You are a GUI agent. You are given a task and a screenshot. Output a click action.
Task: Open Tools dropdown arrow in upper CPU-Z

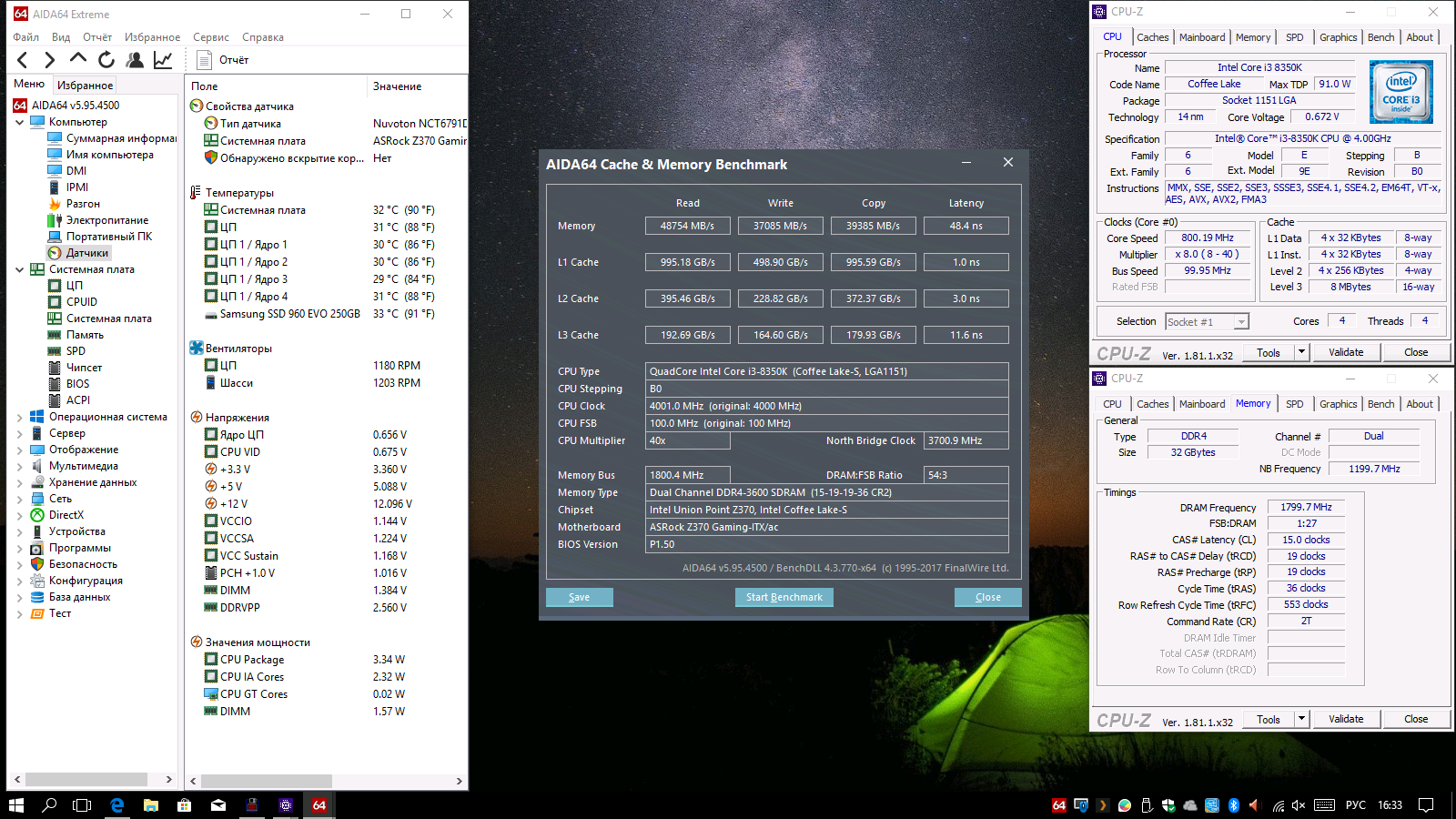click(1301, 352)
